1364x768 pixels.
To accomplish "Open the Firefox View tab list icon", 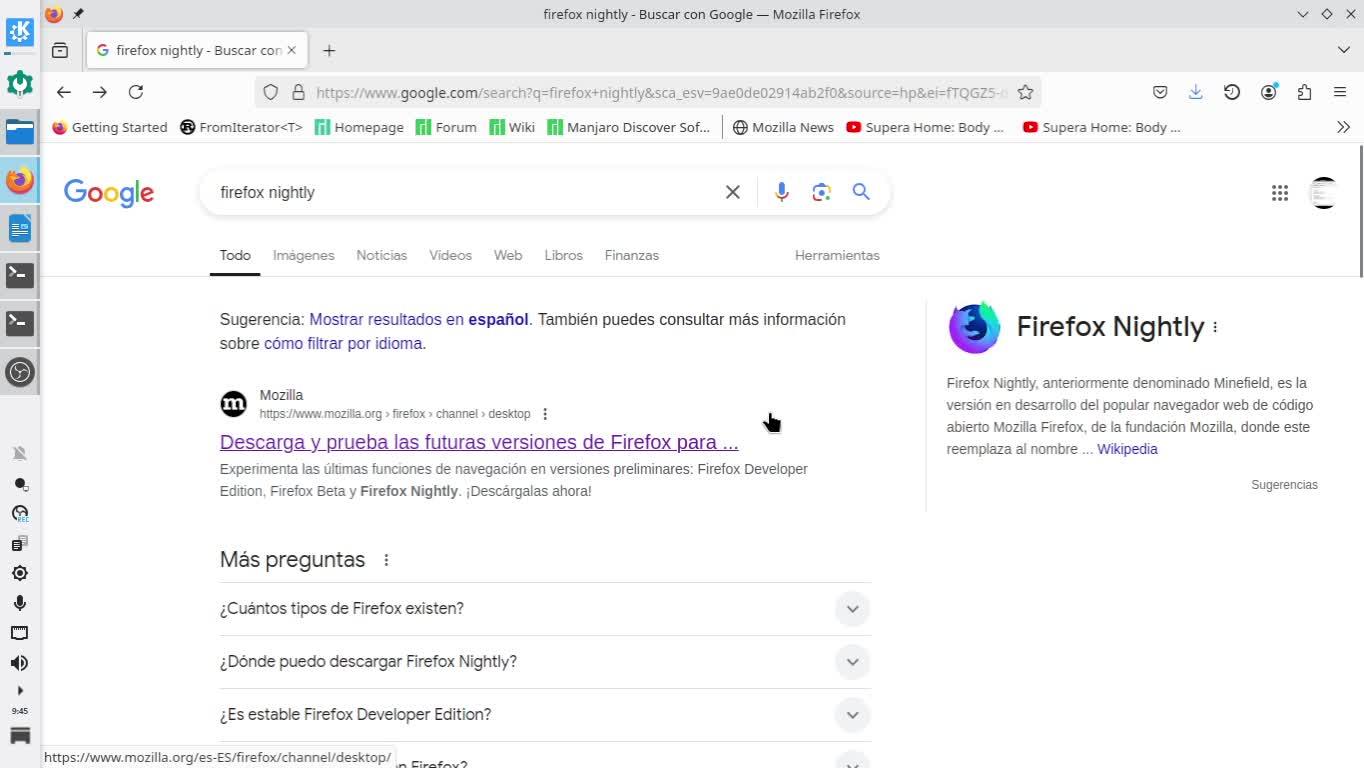I will 60,50.
